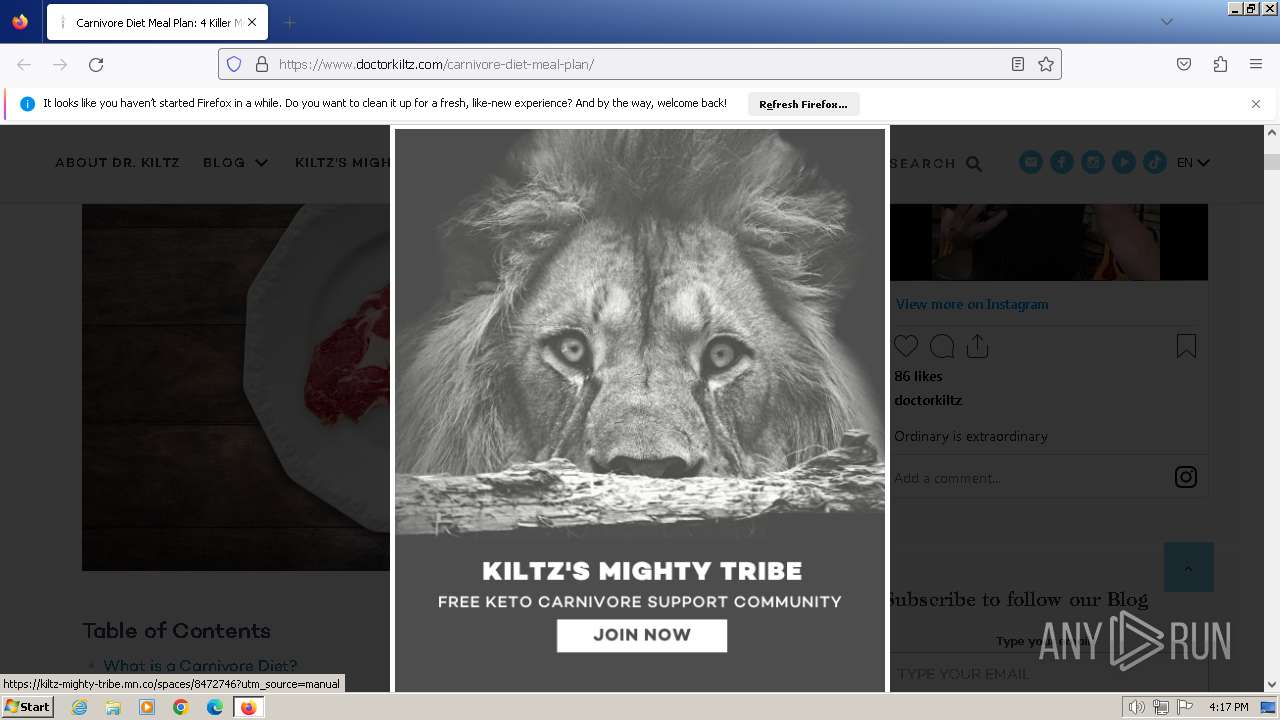The width and height of the screenshot is (1280, 720).
Task: Click the email icon in the site header
Action: (1031, 162)
